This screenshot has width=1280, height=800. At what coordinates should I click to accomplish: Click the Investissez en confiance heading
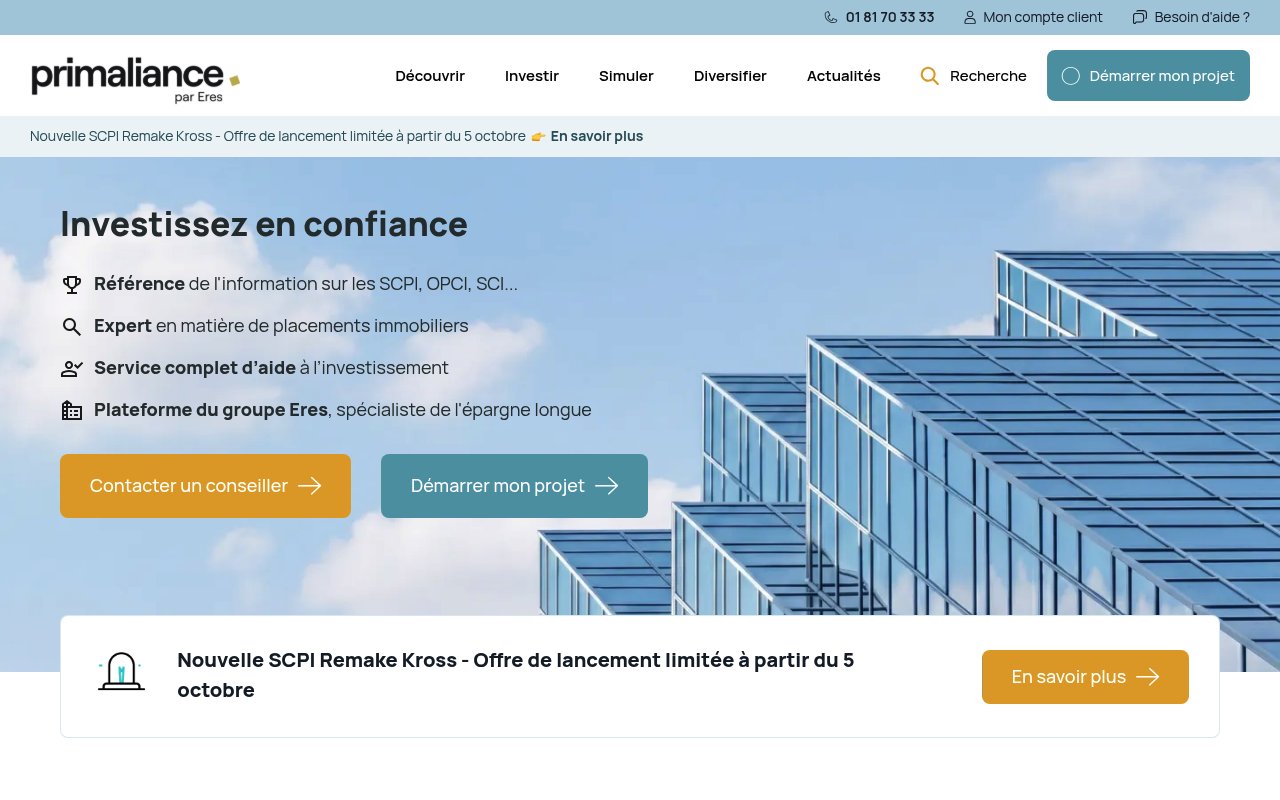pos(264,224)
